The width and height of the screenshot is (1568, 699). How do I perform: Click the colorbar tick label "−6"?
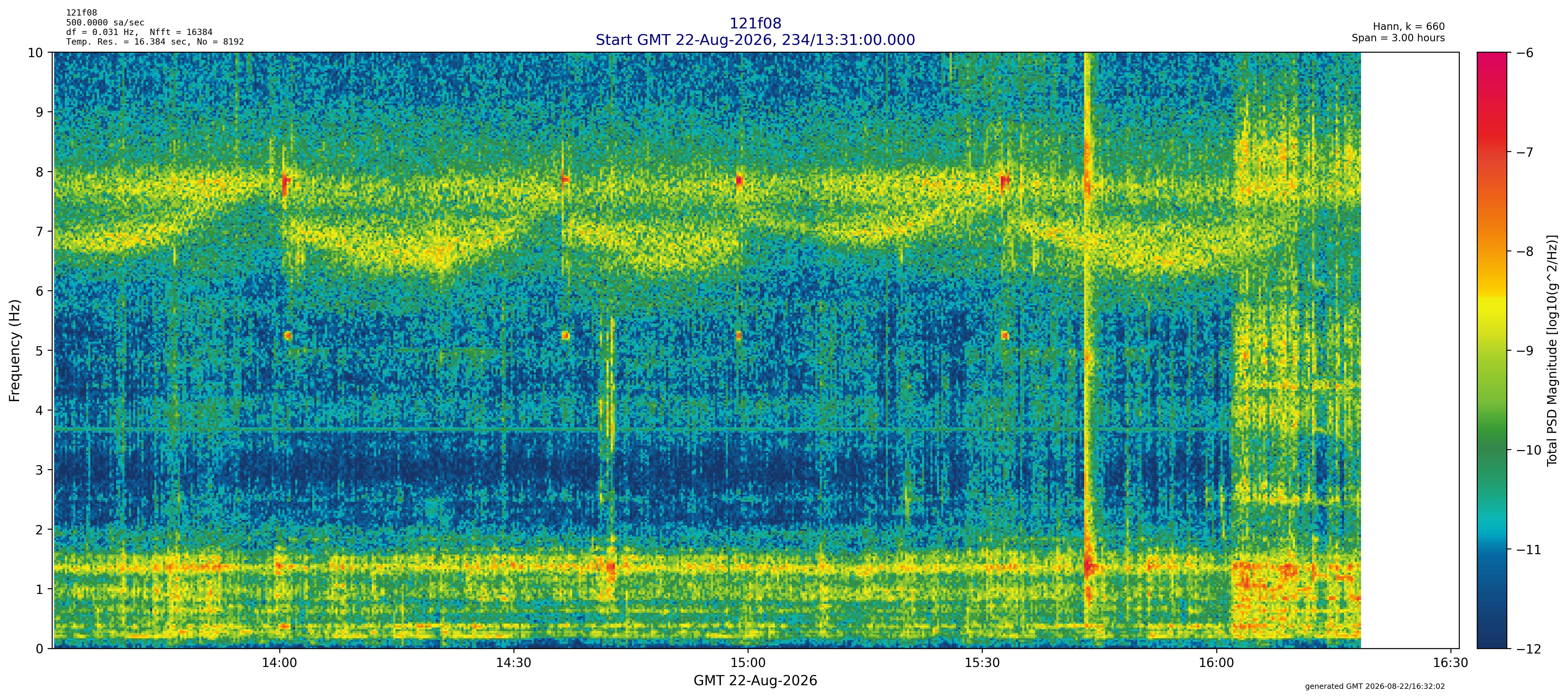point(1523,53)
